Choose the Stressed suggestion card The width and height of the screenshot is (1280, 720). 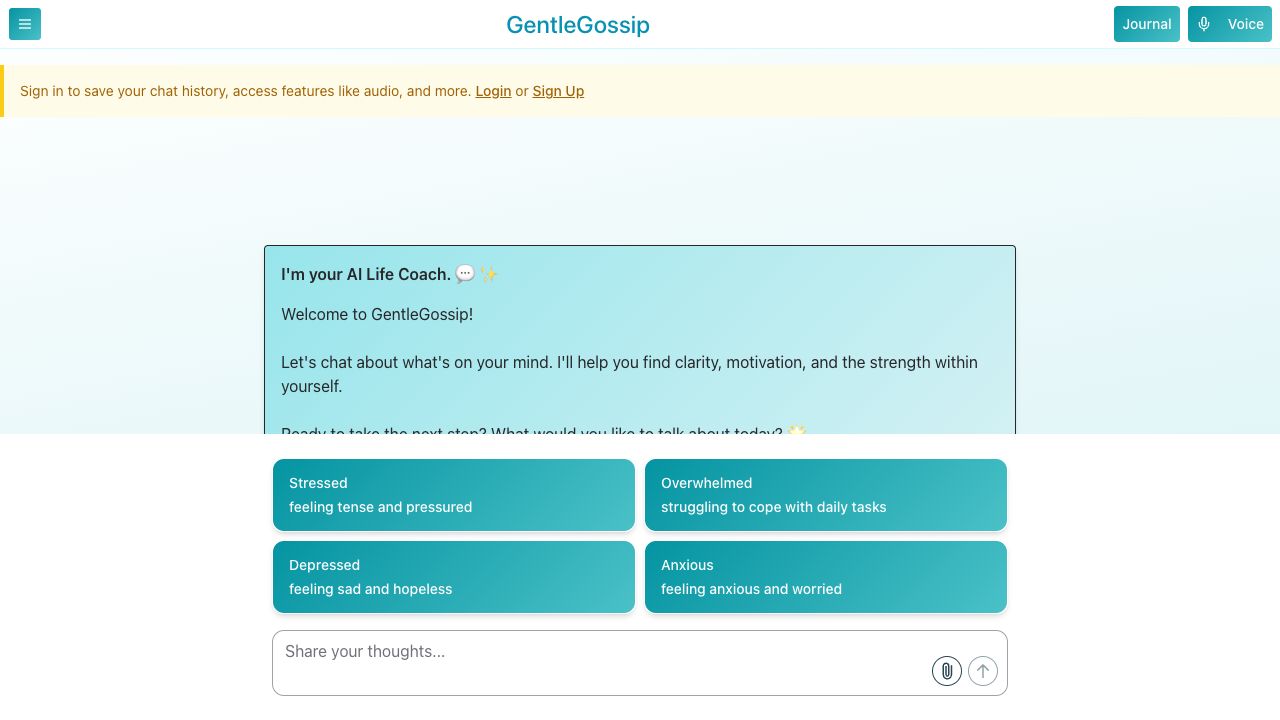click(454, 495)
